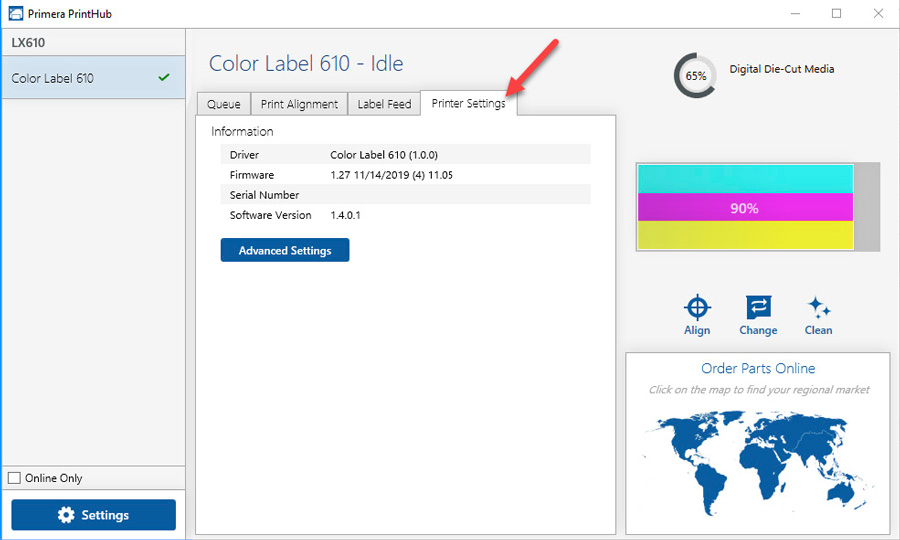Toggle the Online Only checkbox
The image size is (900, 540).
14,477
